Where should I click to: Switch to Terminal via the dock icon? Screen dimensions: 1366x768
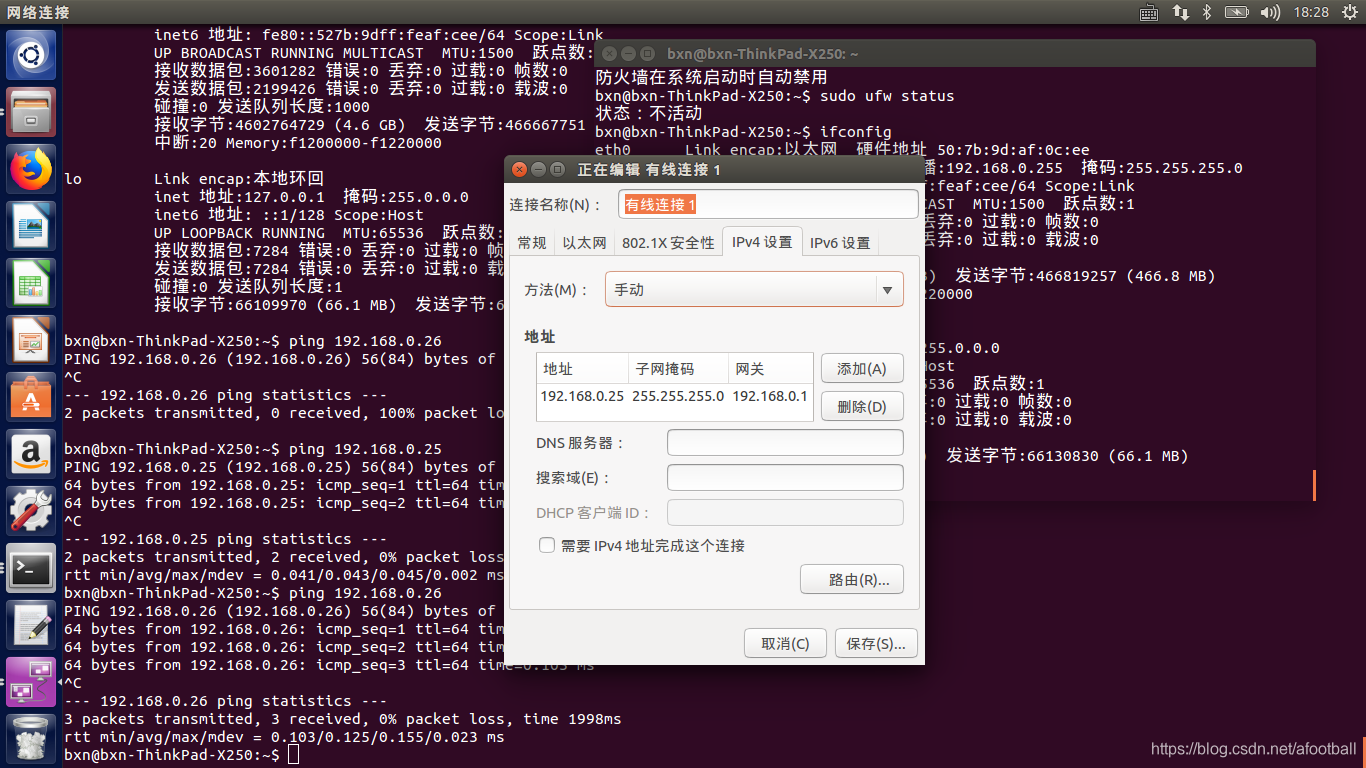[x=31, y=569]
